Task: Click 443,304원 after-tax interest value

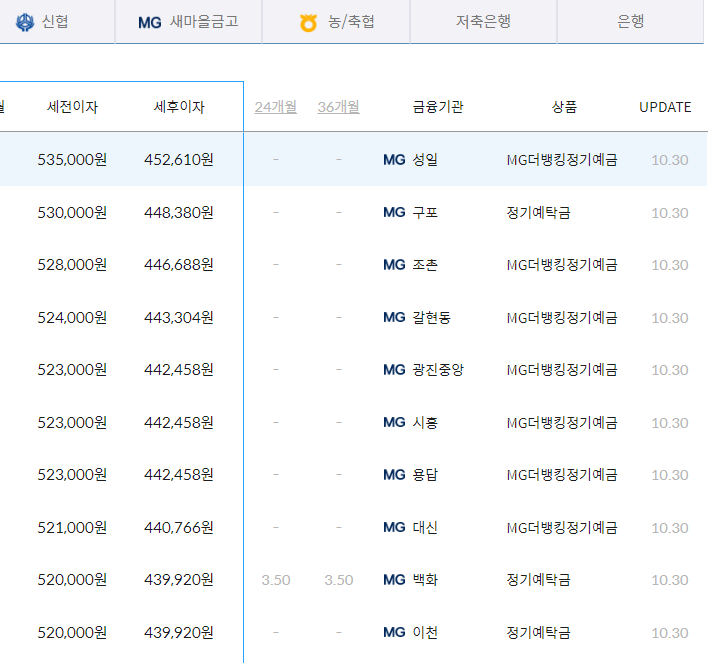Action: click(x=179, y=317)
